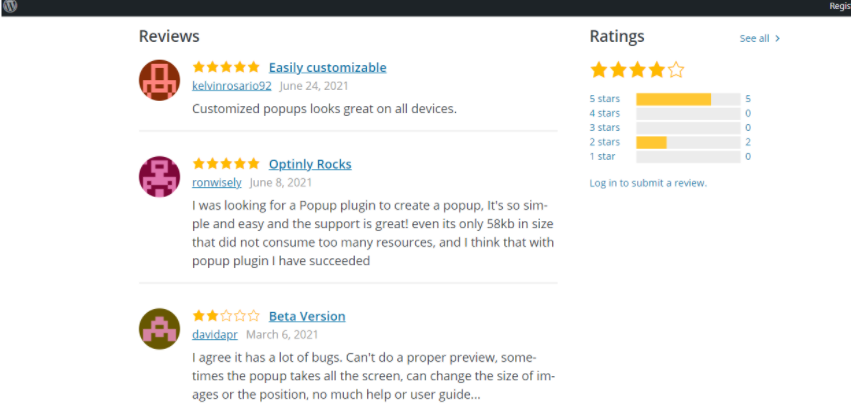Image resolution: width=851 pixels, height=414 pixels.
Task: Click the 2 stars rating bar
Action: click(688, 142)
